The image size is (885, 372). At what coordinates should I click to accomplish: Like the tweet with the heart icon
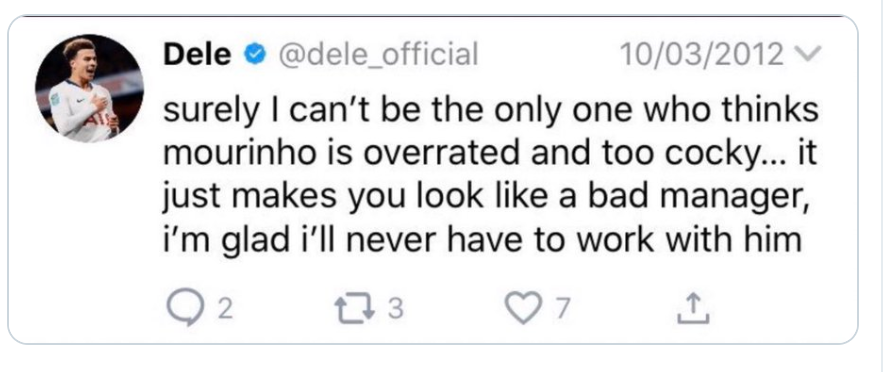coord(523,309)
